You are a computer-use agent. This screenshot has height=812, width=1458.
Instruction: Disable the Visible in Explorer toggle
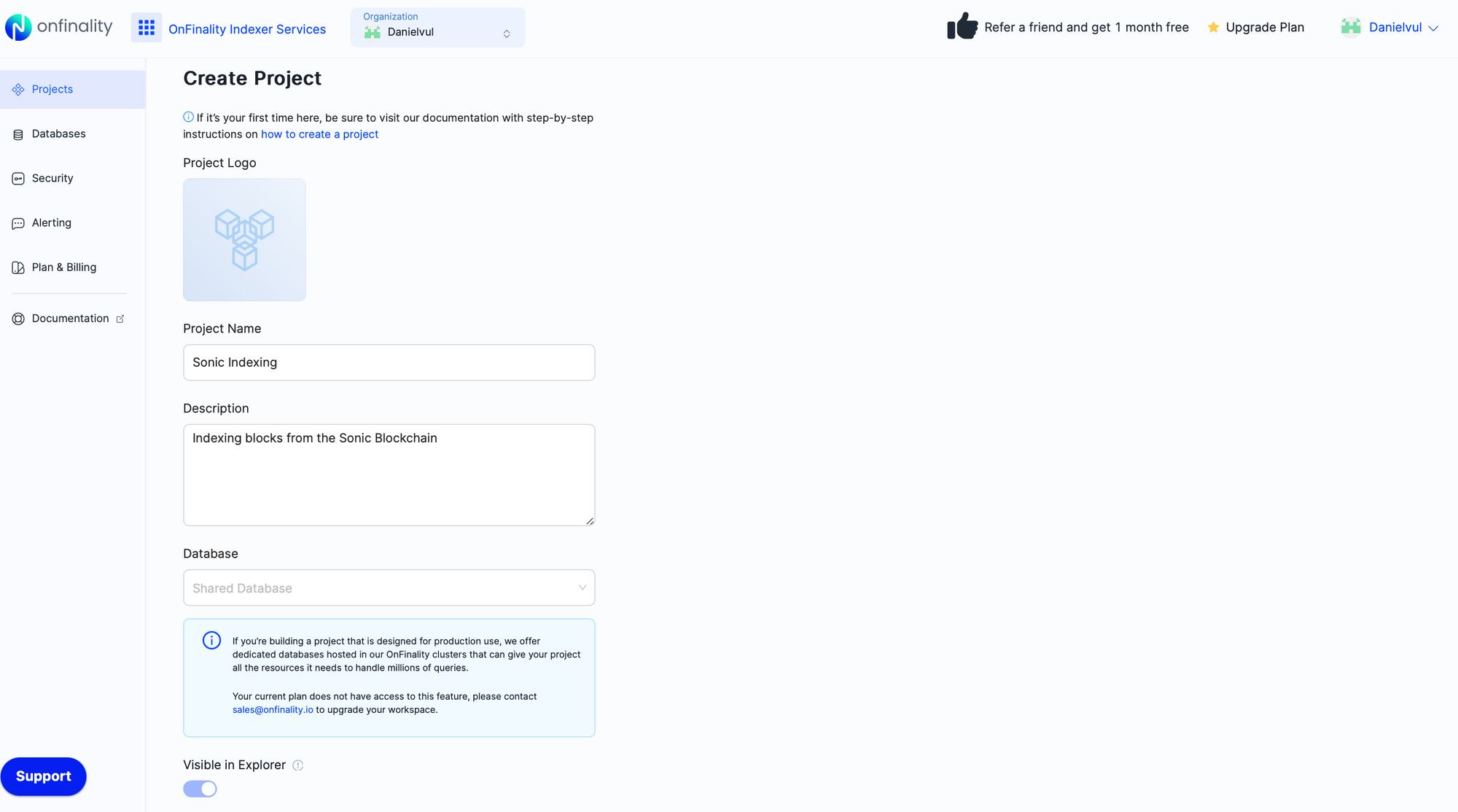click(x=200, y=789)
